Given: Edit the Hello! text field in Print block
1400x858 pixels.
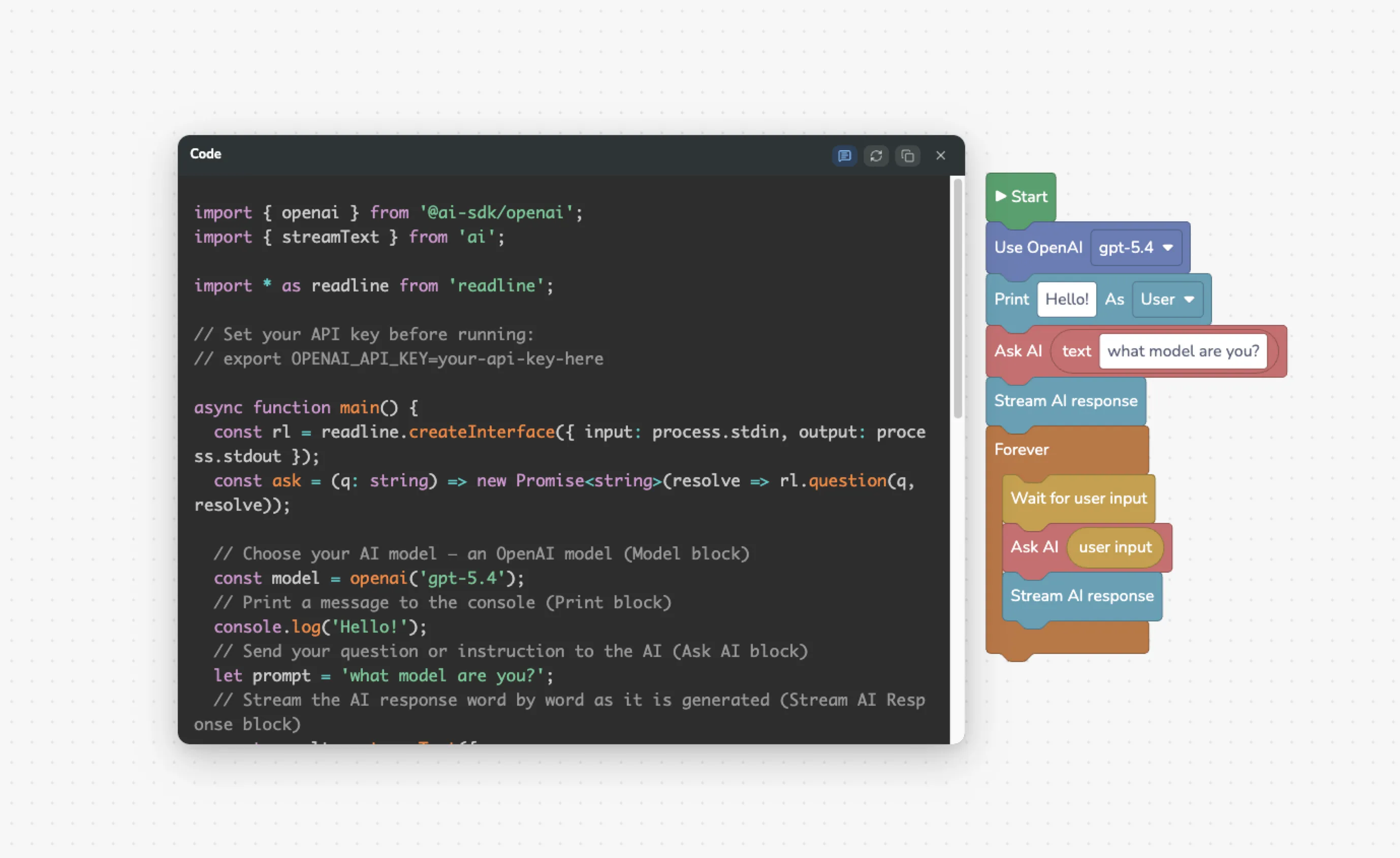Looking at the screenshot, I should tap(1066, 299).
